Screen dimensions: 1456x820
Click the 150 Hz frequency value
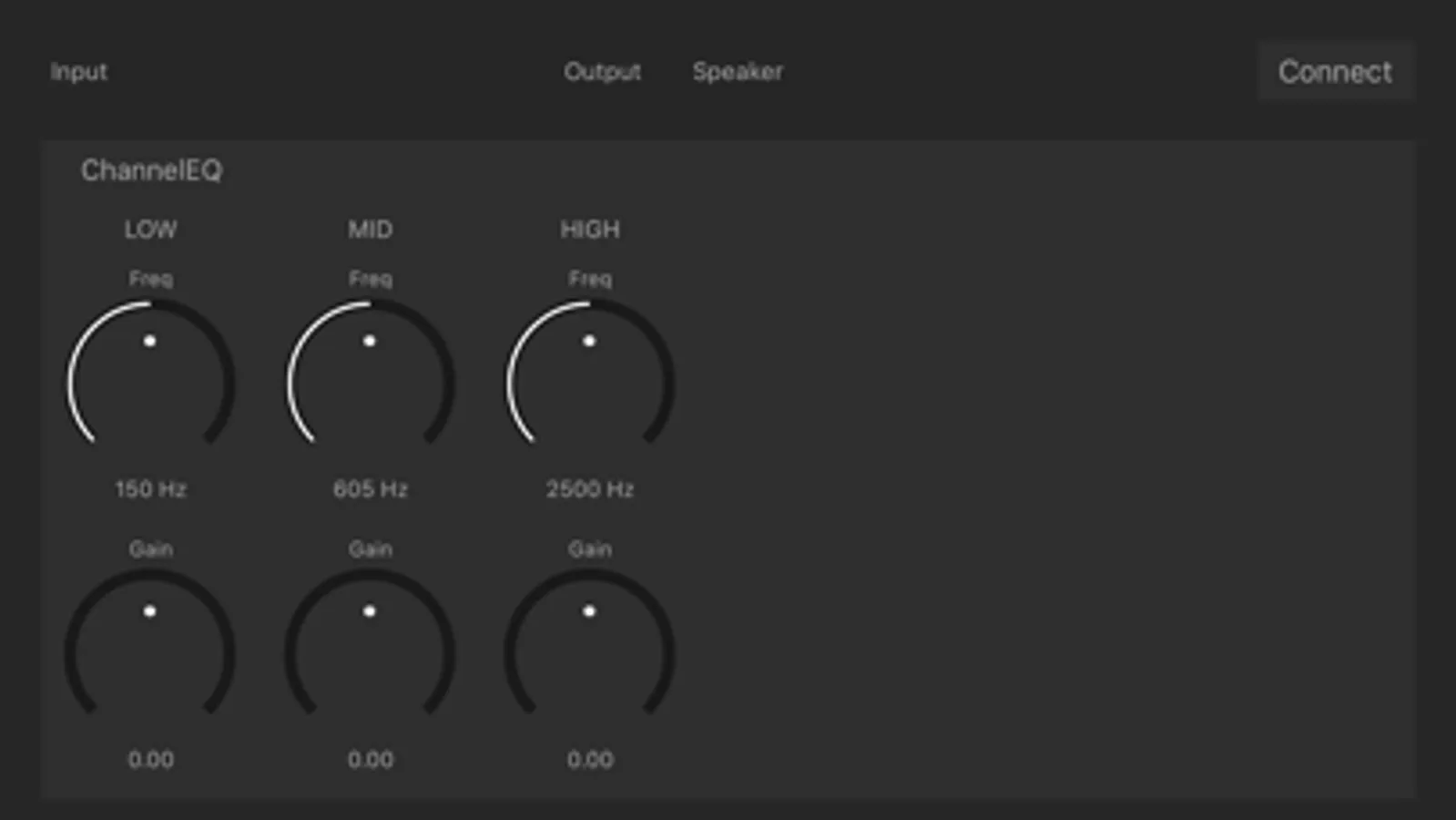click(150, 489)
